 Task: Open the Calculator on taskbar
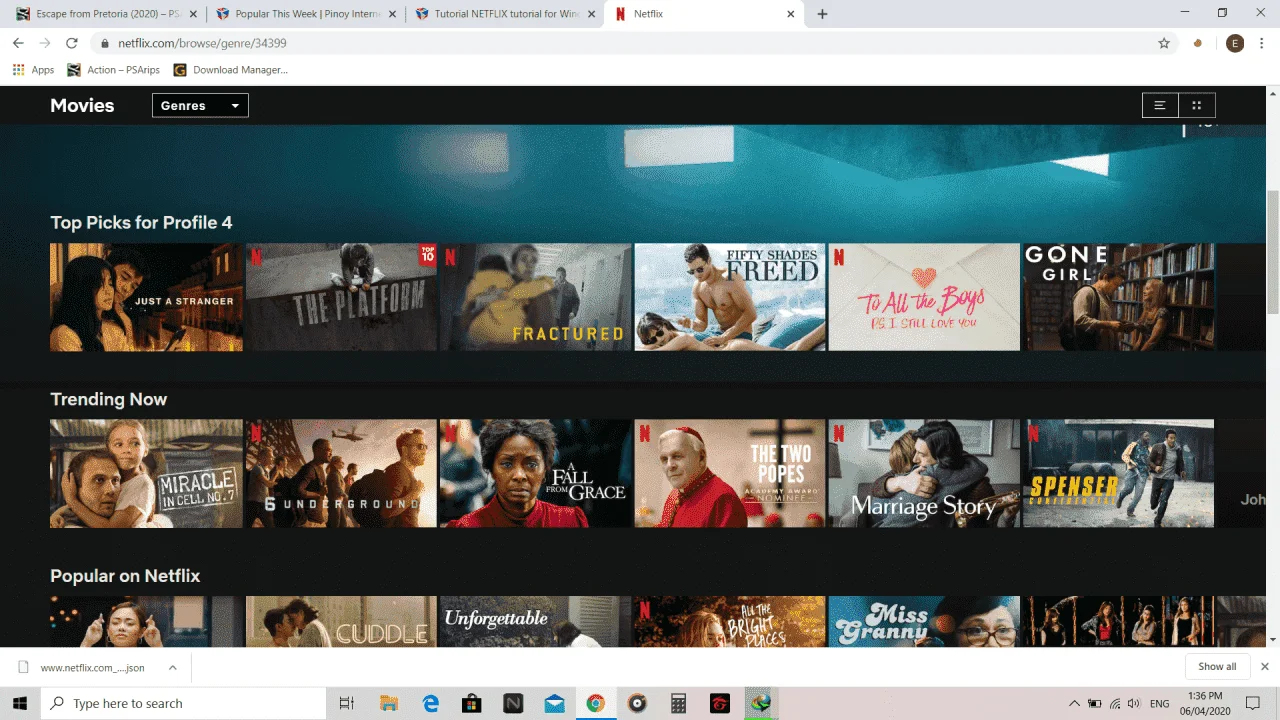coord(678,703)
